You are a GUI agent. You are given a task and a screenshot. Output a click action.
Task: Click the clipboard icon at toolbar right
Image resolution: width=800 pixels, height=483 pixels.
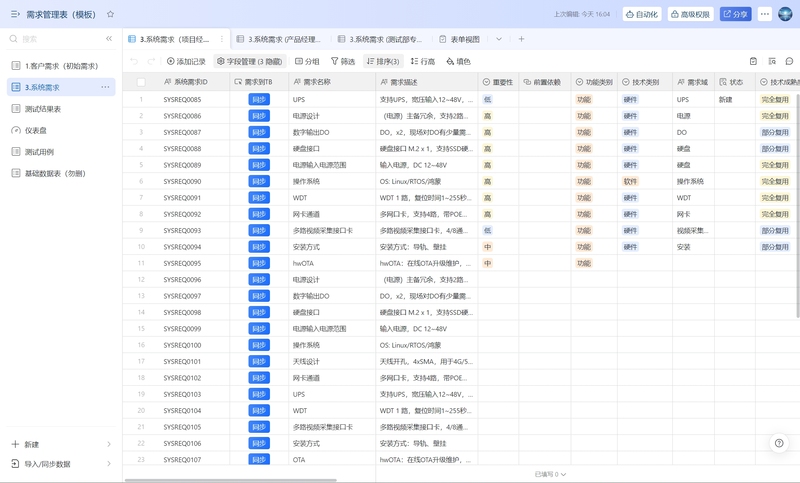click(753, 61)
